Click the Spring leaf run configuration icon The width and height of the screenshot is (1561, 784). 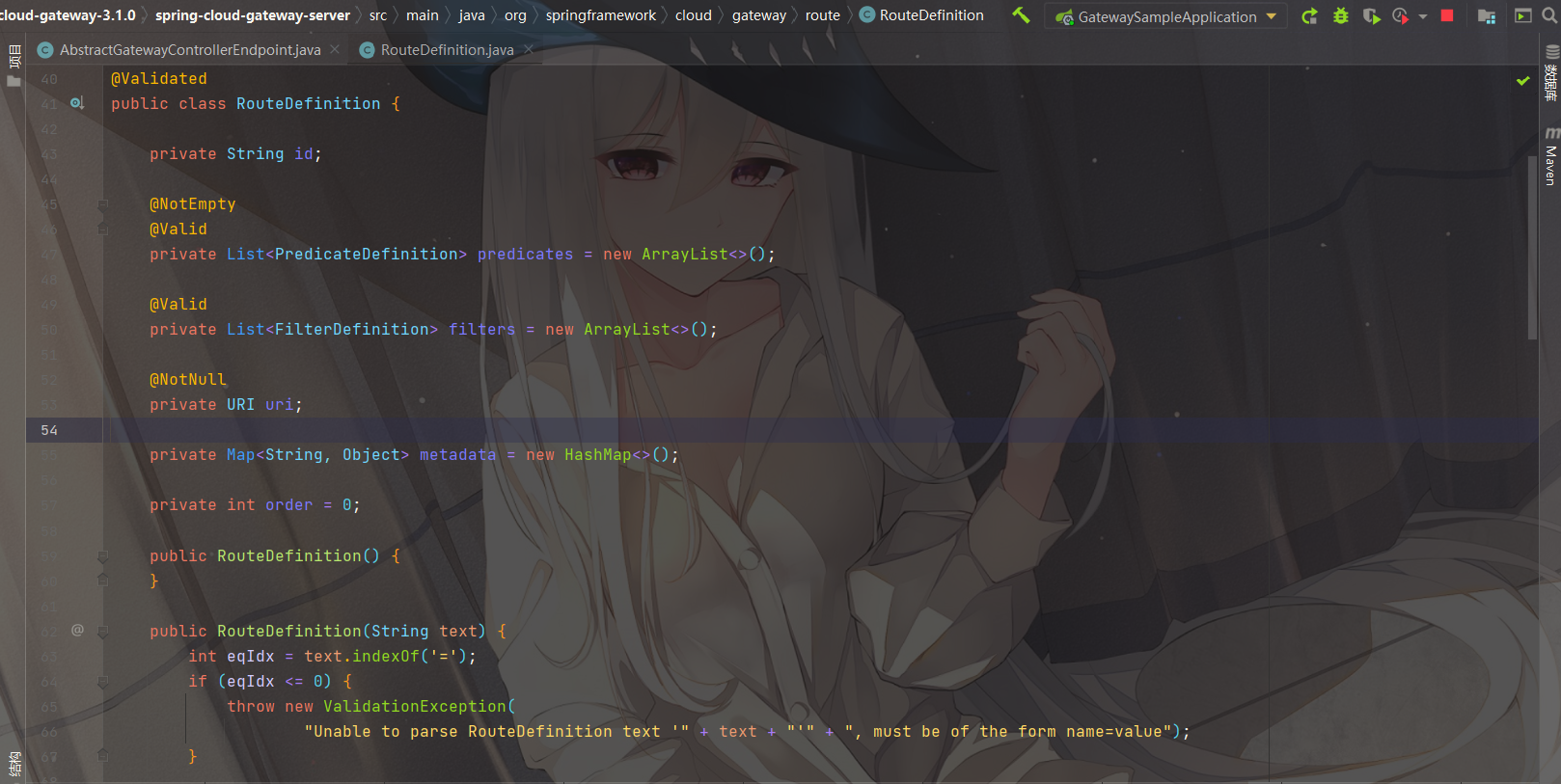[x=1063, y=17]
